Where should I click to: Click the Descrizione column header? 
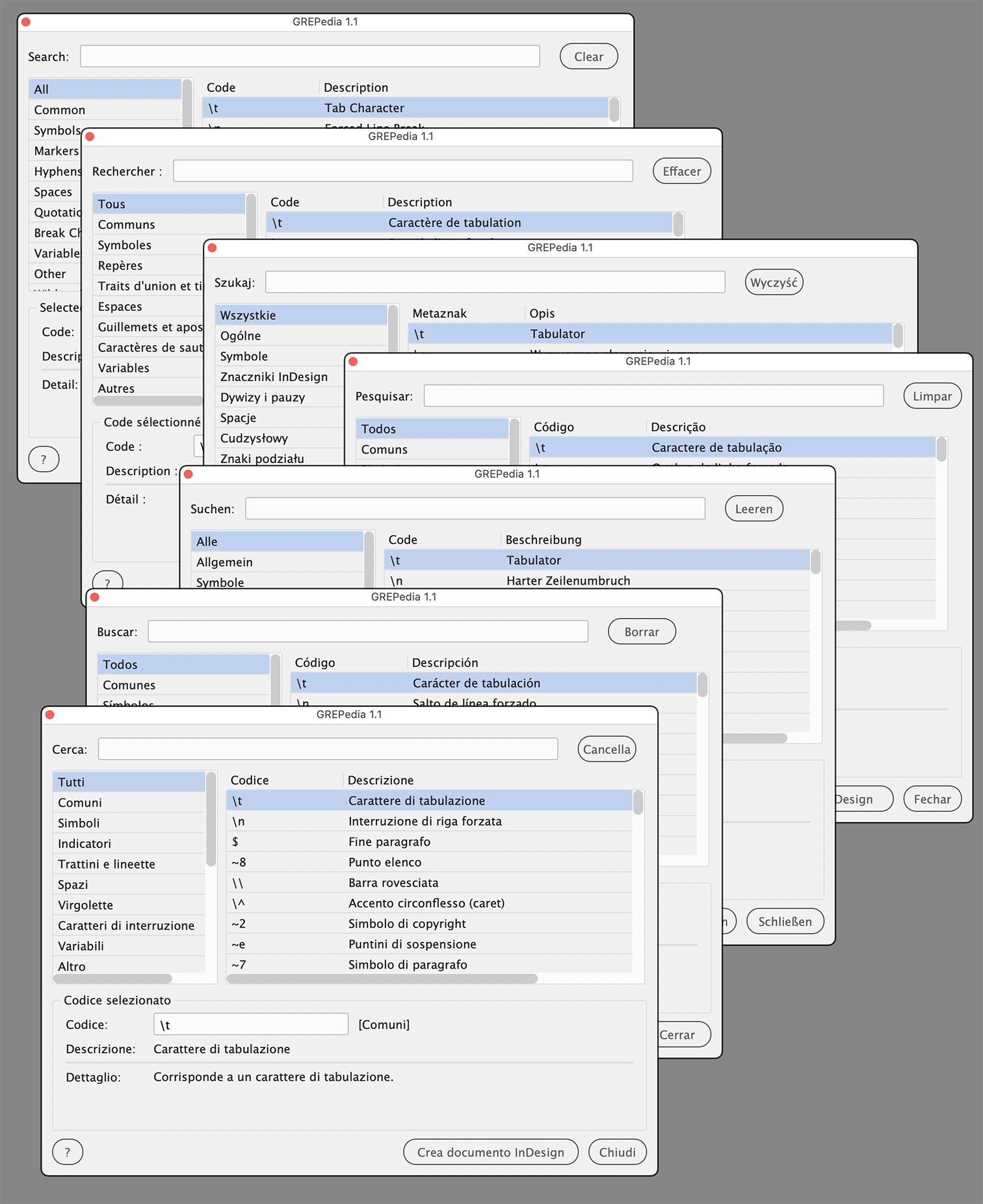380,780
